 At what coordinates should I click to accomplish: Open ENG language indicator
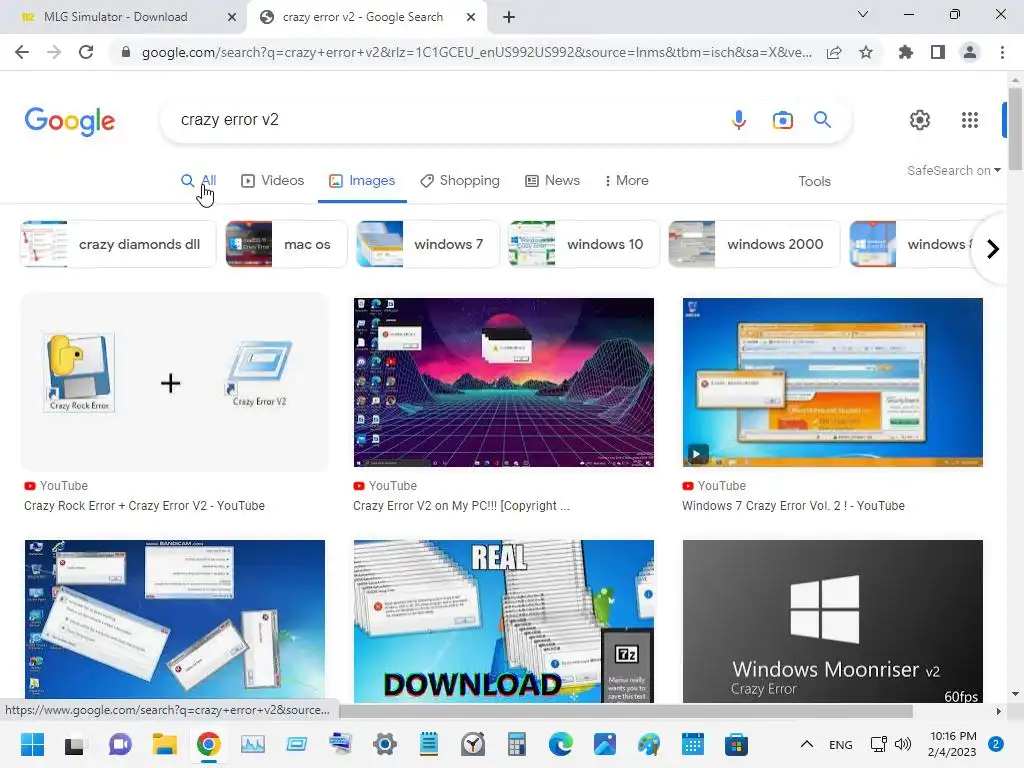pos(840,744)
